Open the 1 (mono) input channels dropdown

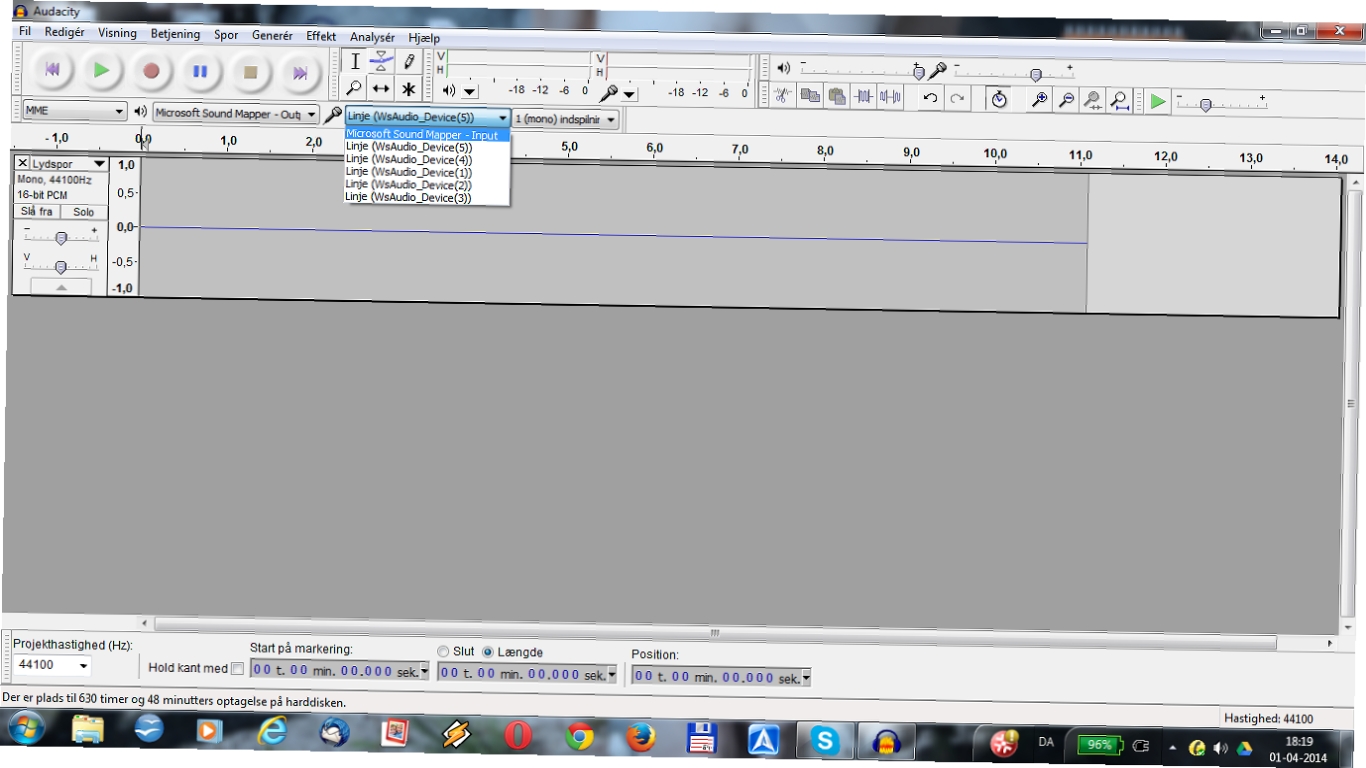pos(566,119)
